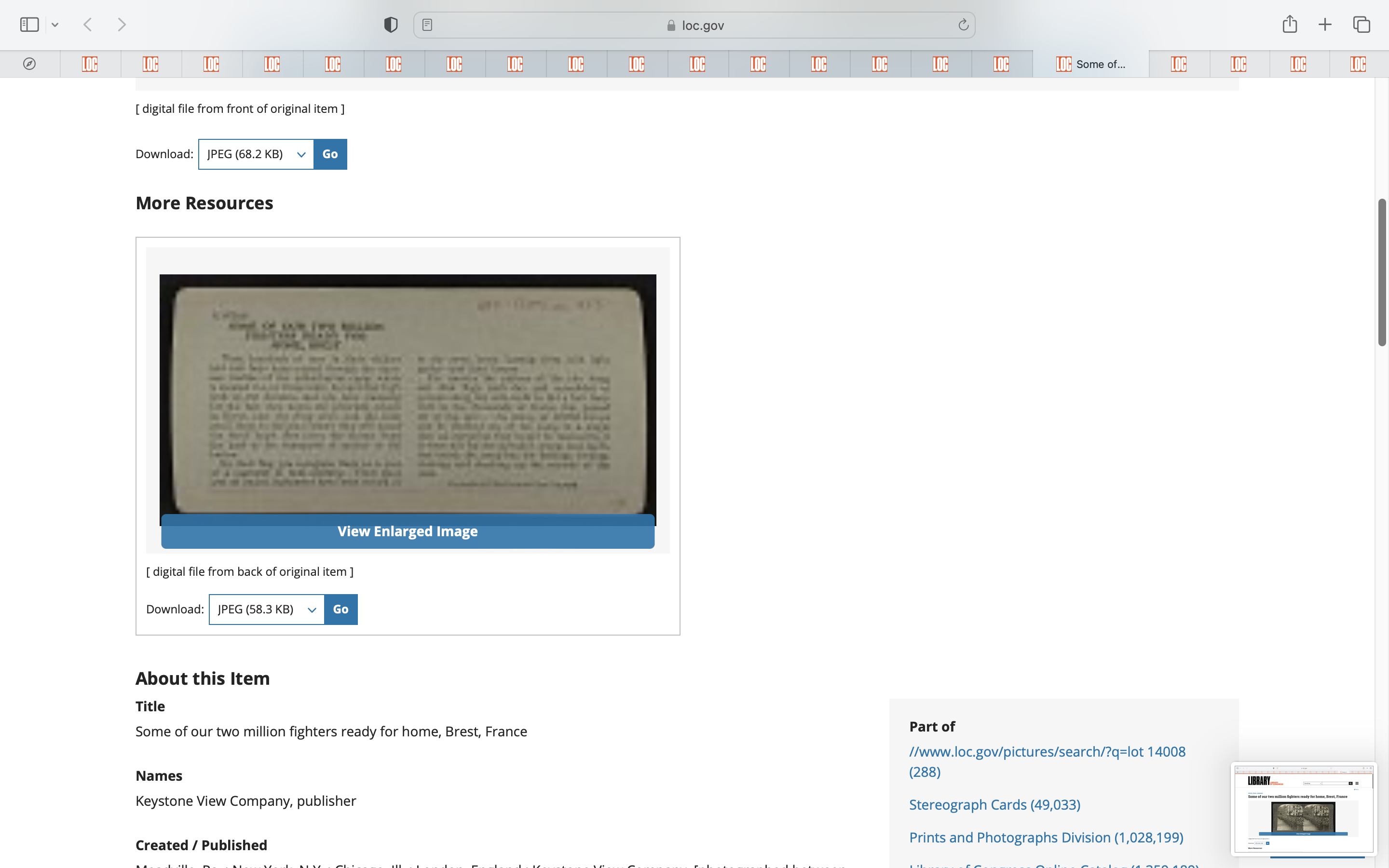Click the compass start page tab icon
This screenshot has height=868, width=1389.
29,64
